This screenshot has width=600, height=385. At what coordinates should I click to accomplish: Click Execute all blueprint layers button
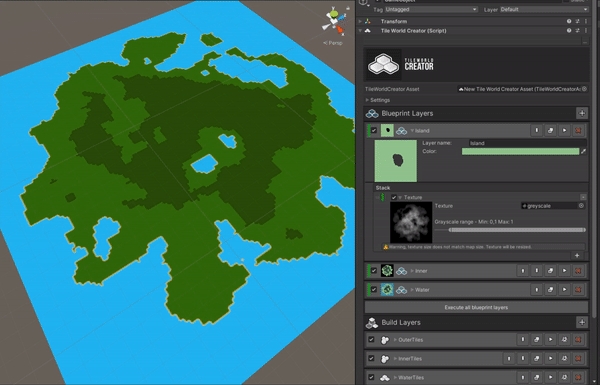point(476,307)
